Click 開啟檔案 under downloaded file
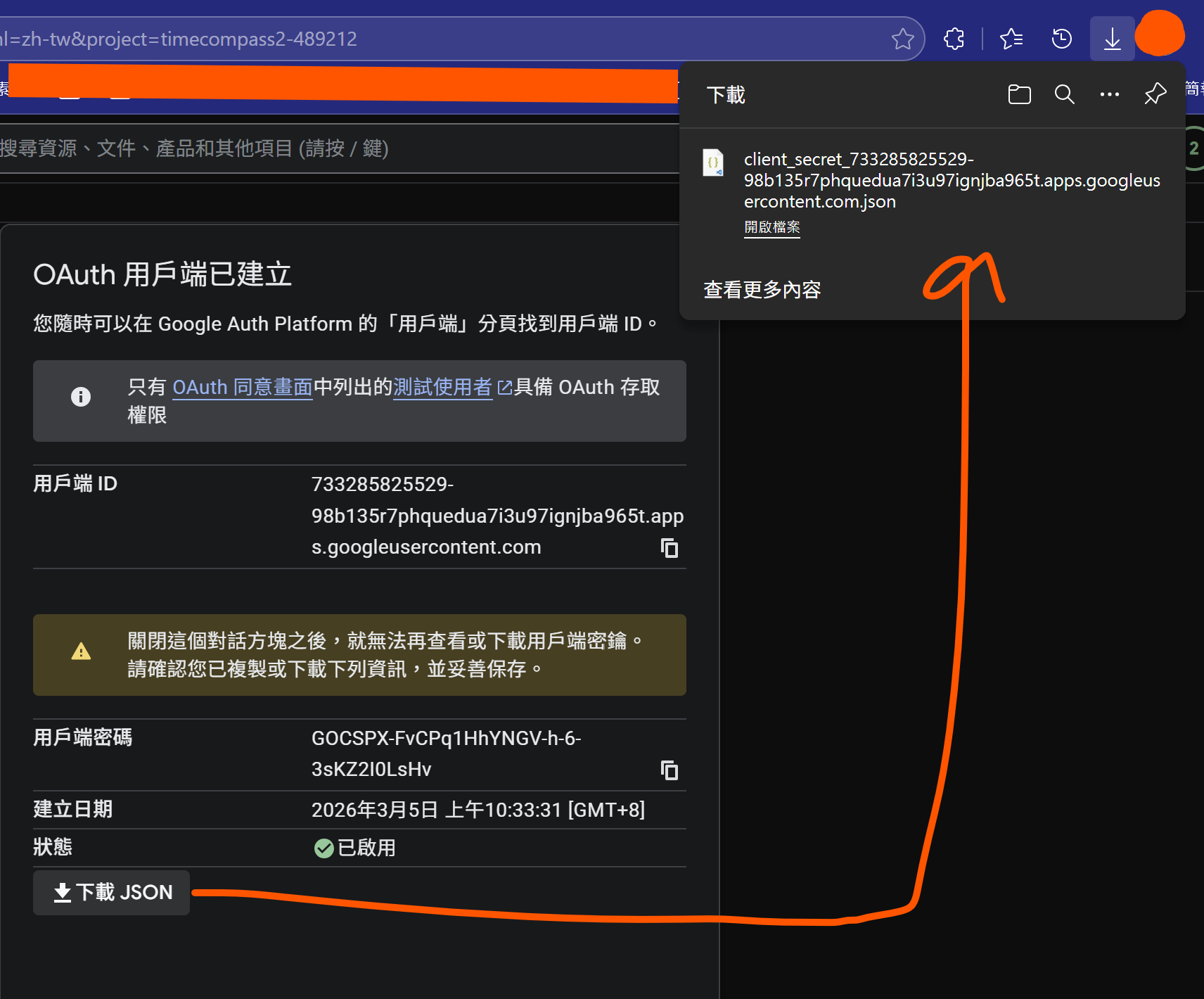 click(x=771, y=227)
